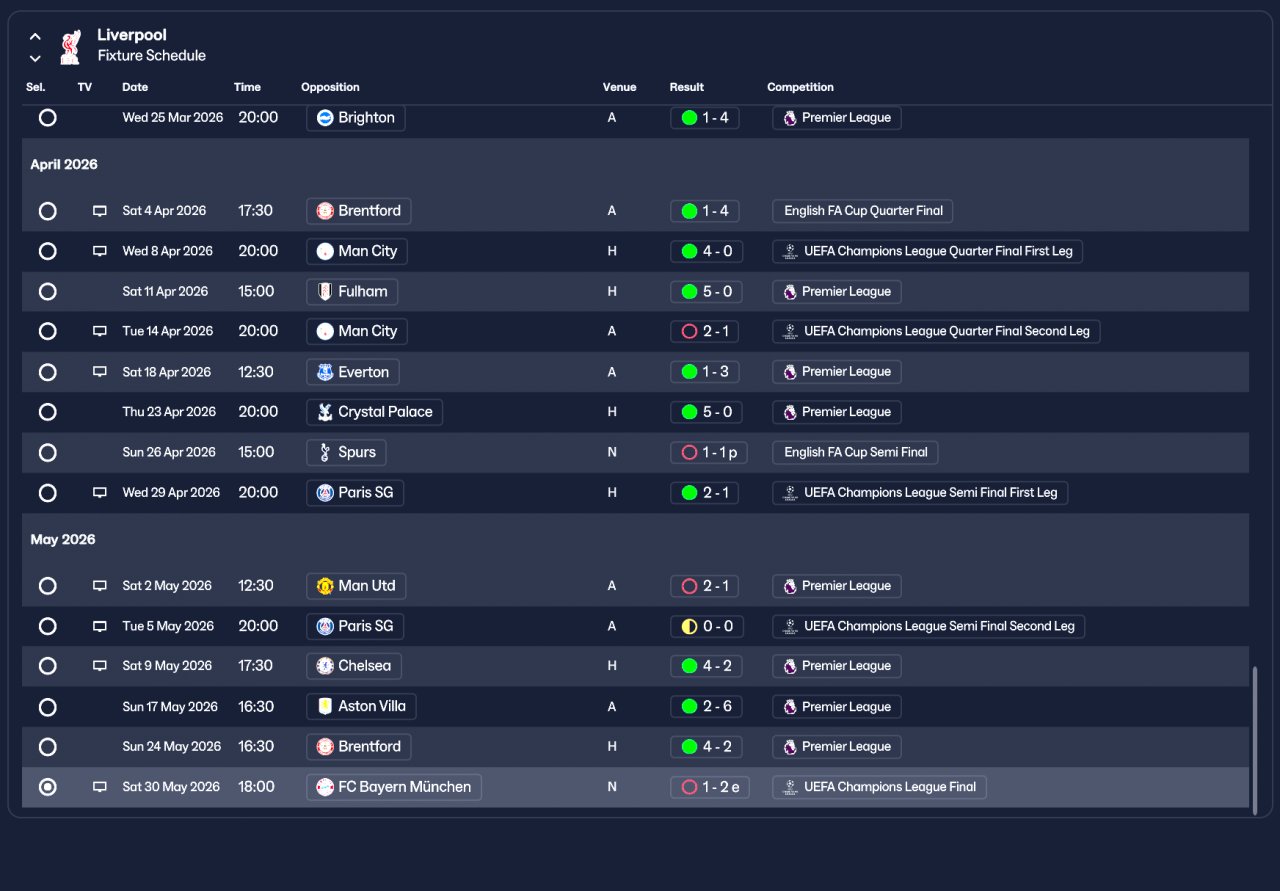This screenshot has height=891, width=1280.
Task: Sort by the Date column header
Action: [135, 87]
